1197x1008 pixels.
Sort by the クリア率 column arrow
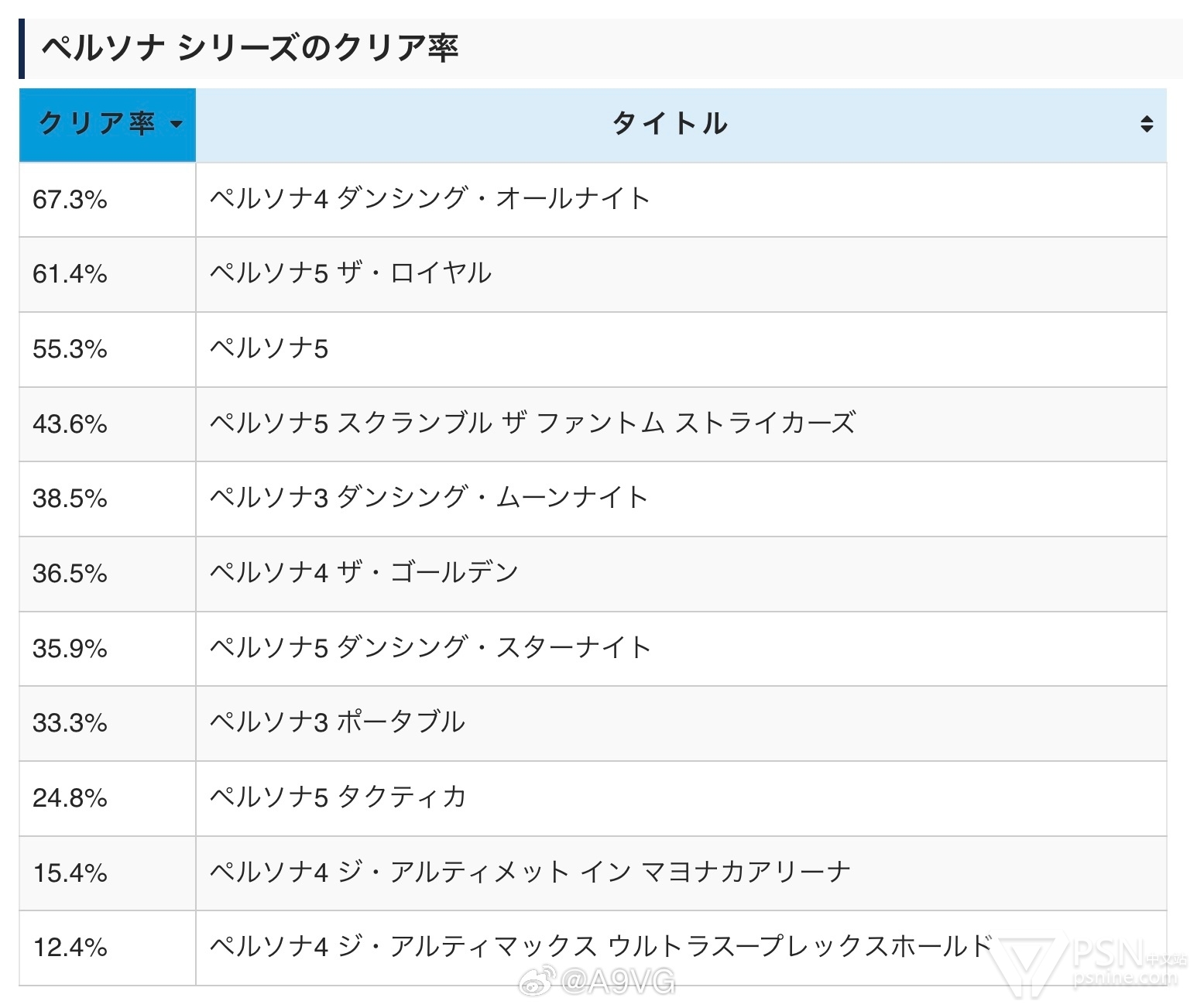pyautogui.click(x=177, y=125)
